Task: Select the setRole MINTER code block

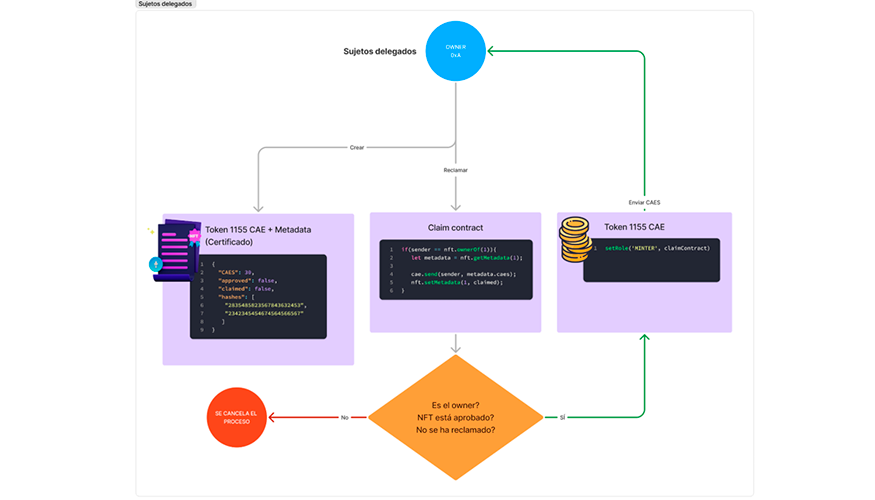Action: point(651,260)
